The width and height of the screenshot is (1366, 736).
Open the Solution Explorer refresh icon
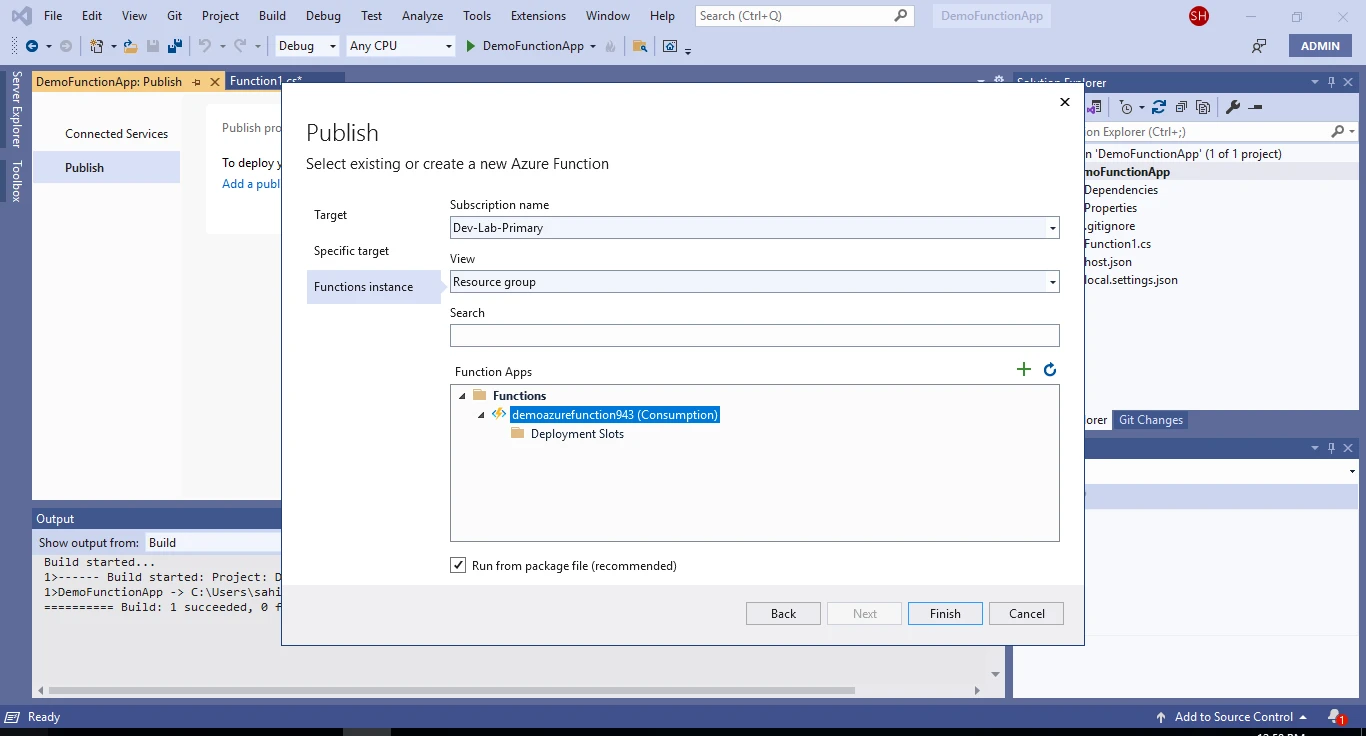[x=1159, y=106]
